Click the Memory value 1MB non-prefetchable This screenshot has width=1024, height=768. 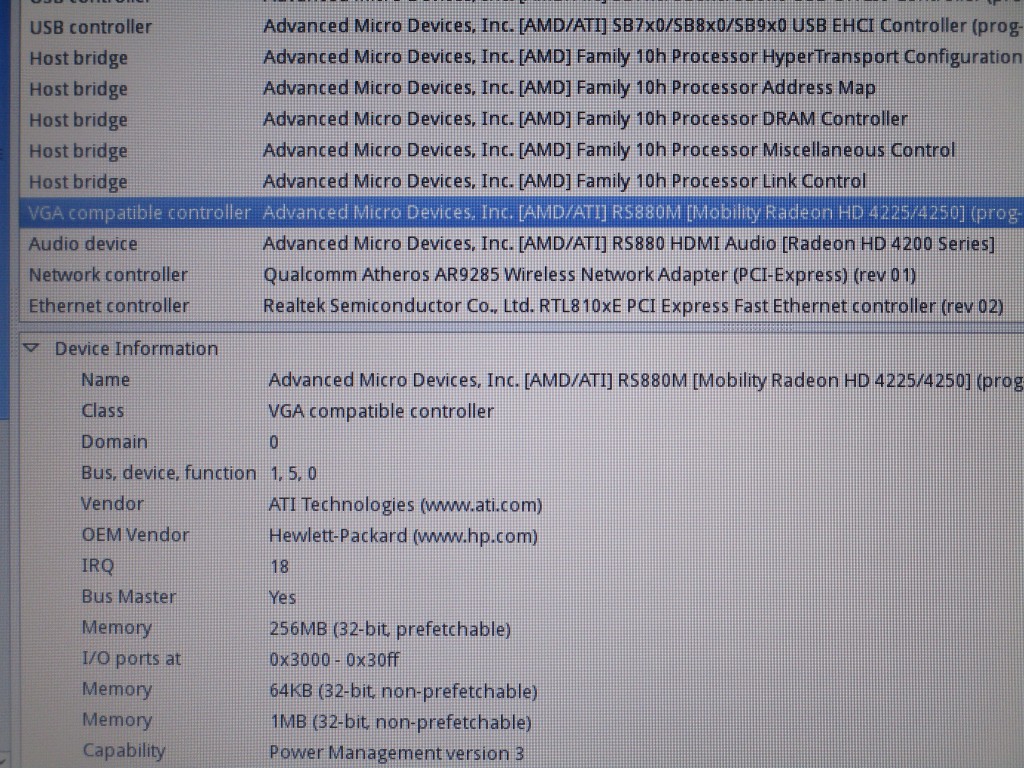[x=400, y=722]
